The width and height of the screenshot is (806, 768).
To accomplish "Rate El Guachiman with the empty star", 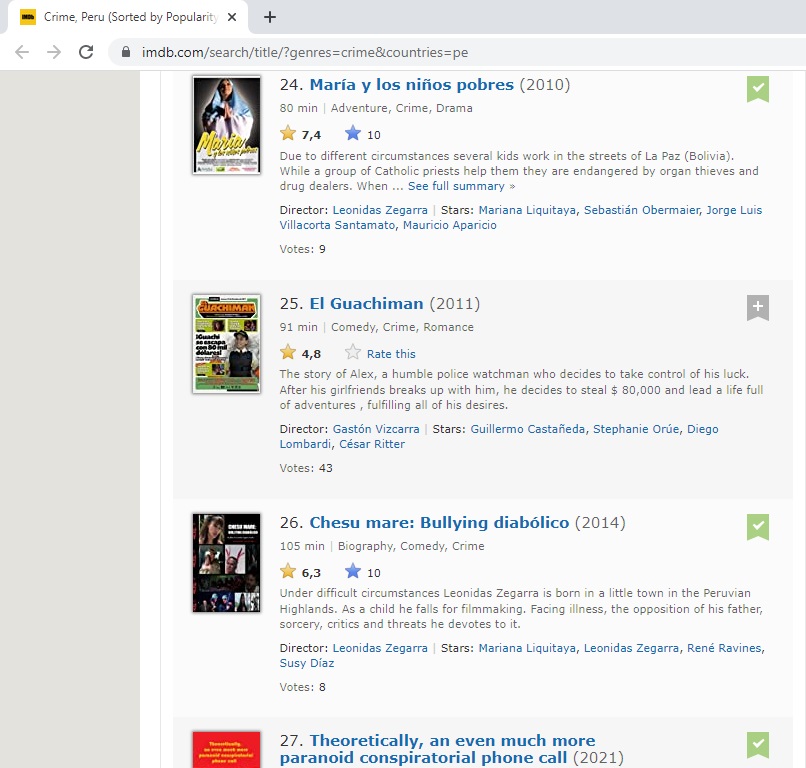I will click(x=353, y=353).
